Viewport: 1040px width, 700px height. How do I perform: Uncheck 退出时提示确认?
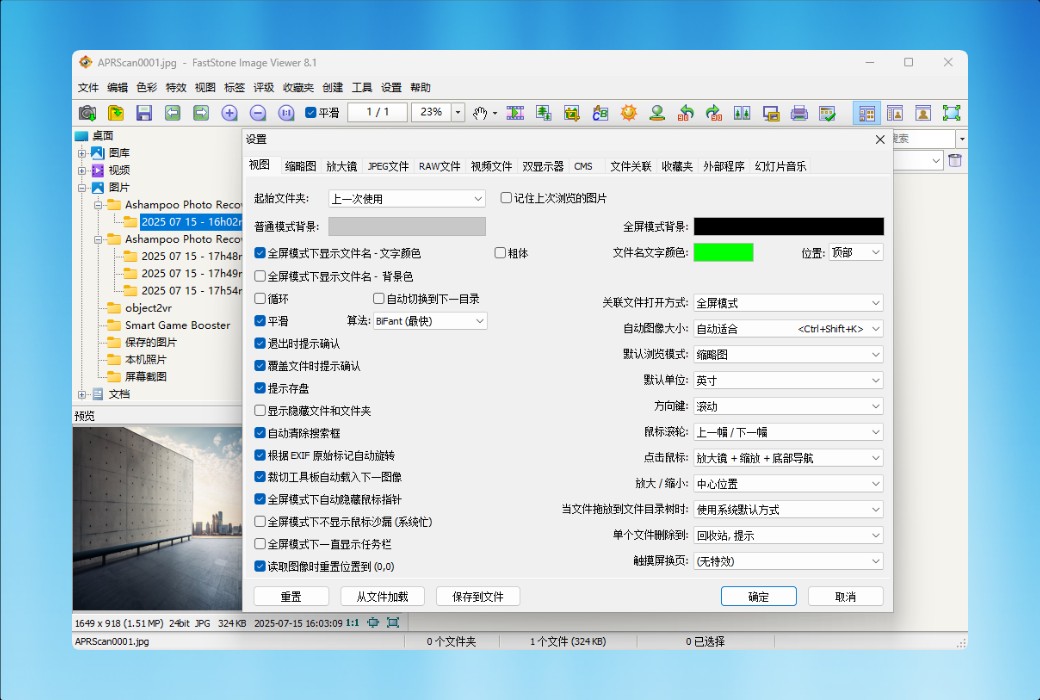[260, 343]
